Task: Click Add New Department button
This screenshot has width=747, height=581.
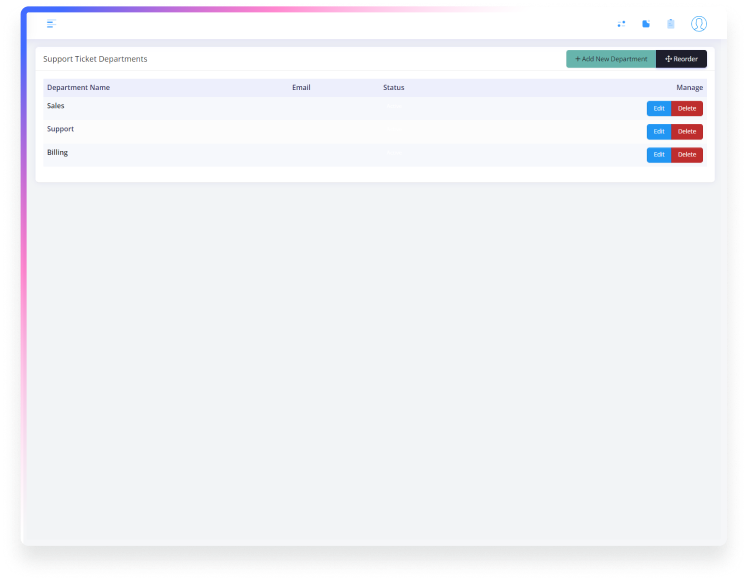Action: pos(611,59)
